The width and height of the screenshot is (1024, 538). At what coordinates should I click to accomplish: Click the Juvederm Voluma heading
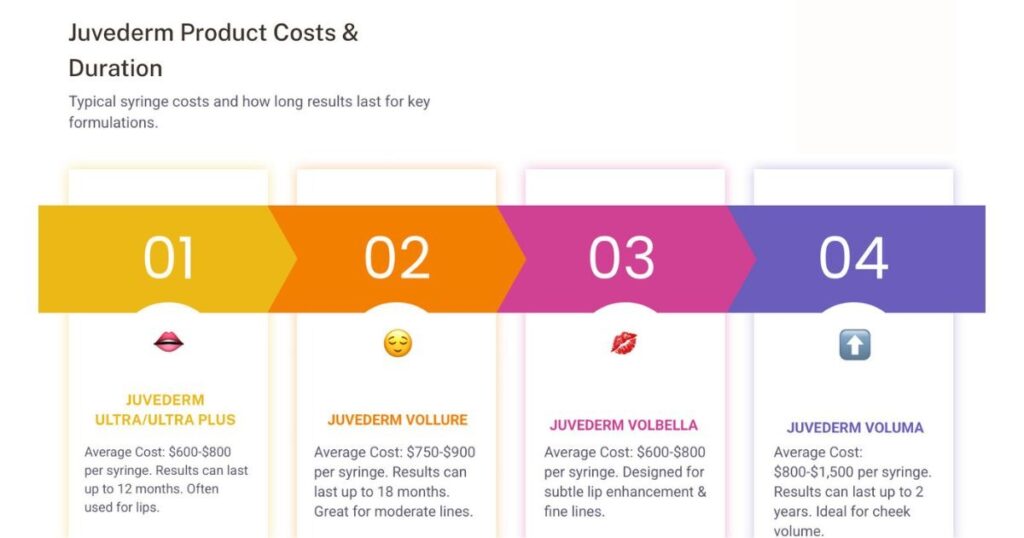[x=854, y=427]
